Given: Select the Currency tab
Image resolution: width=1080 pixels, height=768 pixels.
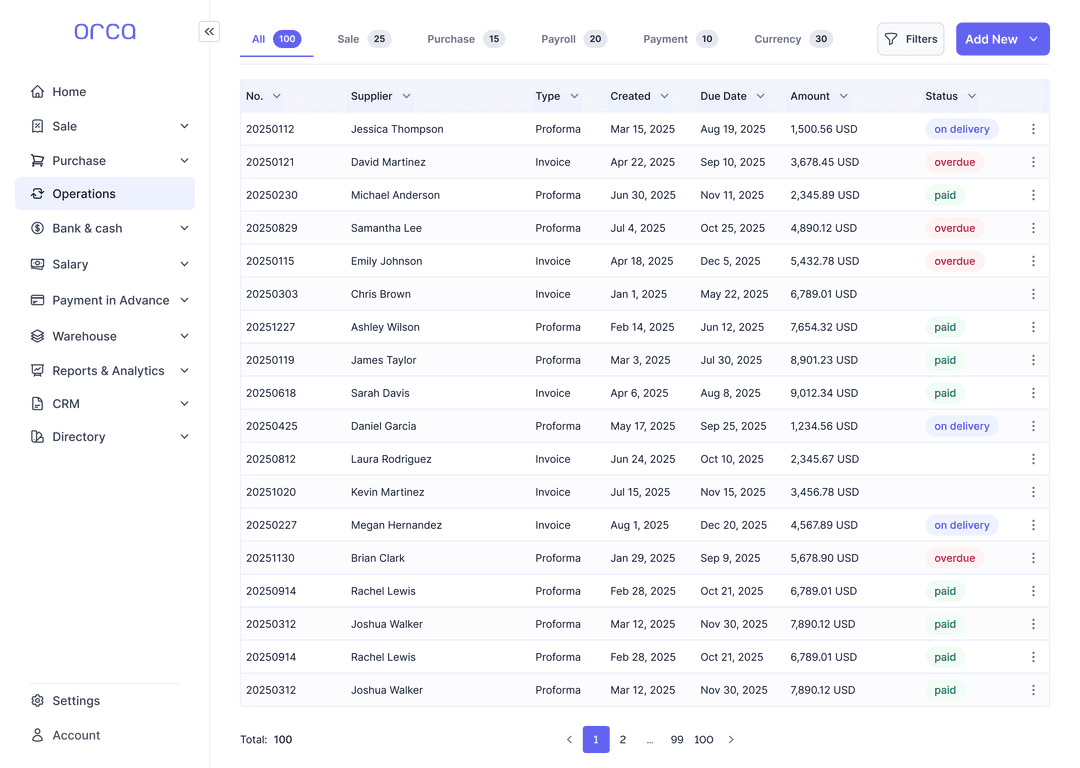Looking at the screenshot, I should (x=777, y=39).
